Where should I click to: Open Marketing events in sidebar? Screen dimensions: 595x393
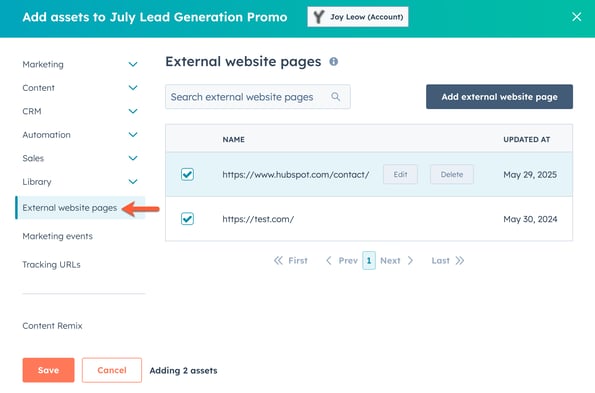tap(57, 236)
